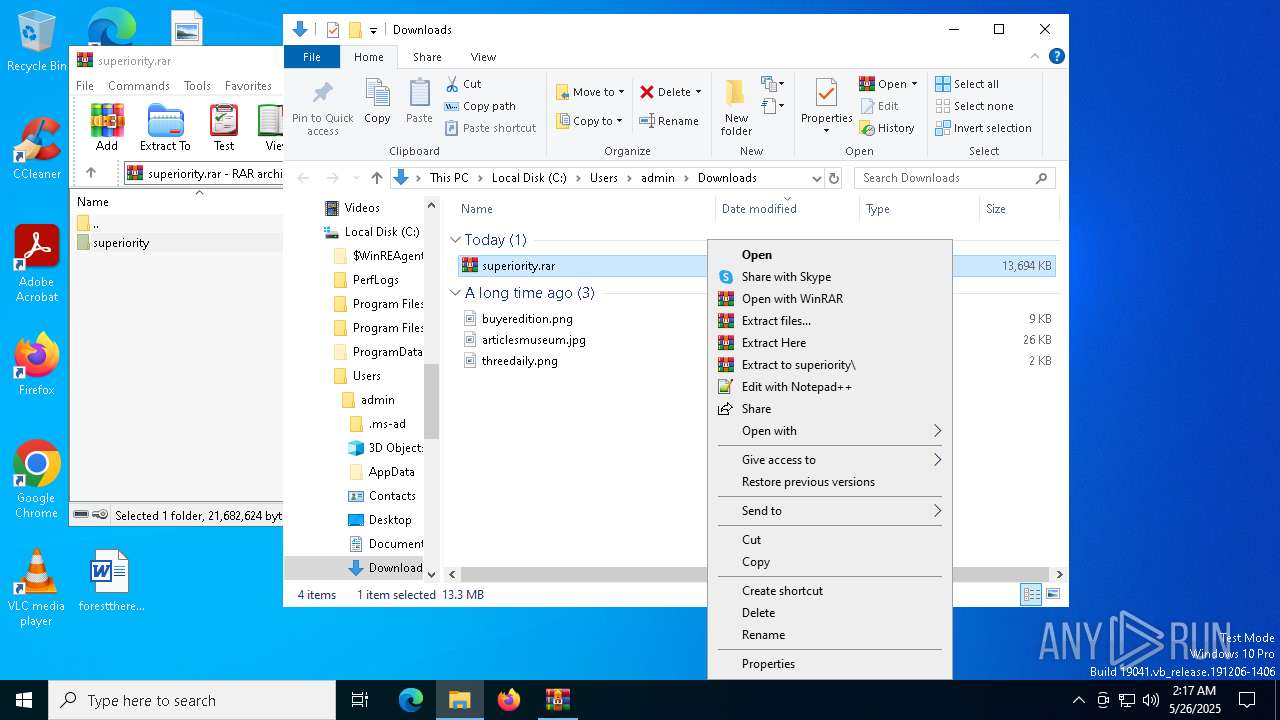The height and width of the screenshot is (720, 1280).
Task: Expand address bar history dropdown
Action: 817,178
